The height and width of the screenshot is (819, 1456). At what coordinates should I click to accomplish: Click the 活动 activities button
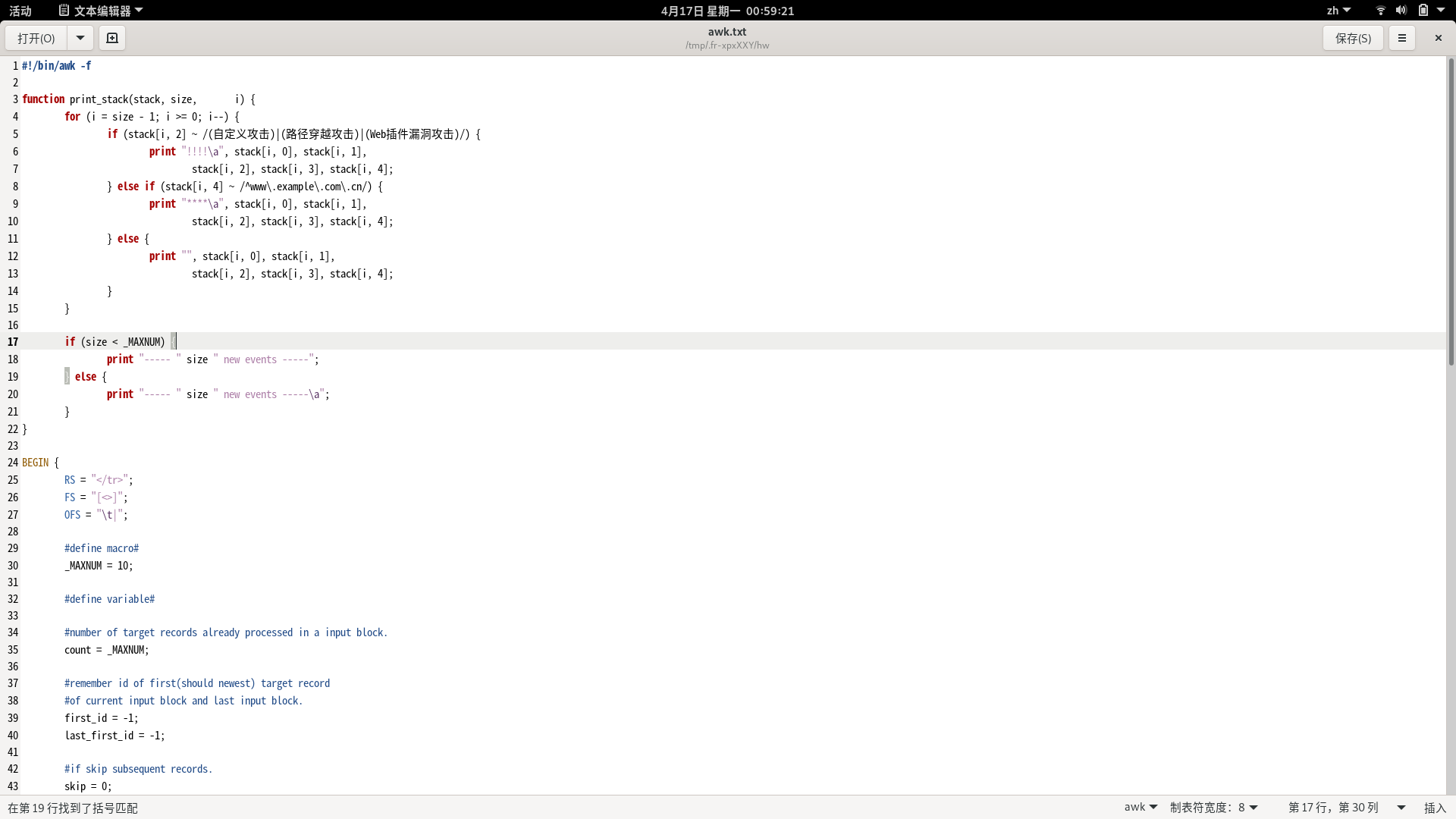pyautogui.click(x=20, y=11)
